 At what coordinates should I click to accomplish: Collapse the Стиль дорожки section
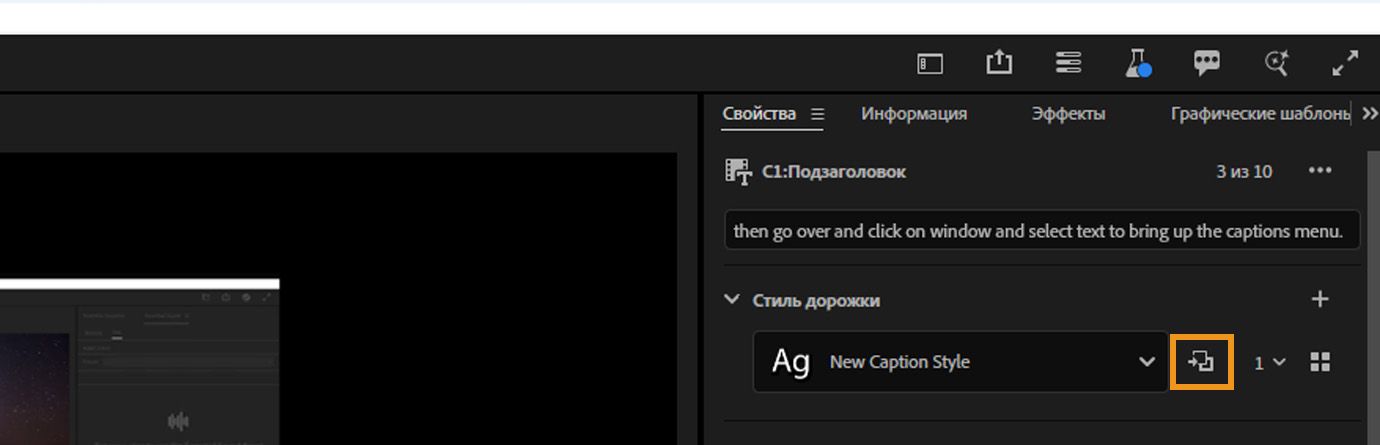click(732, 299)
